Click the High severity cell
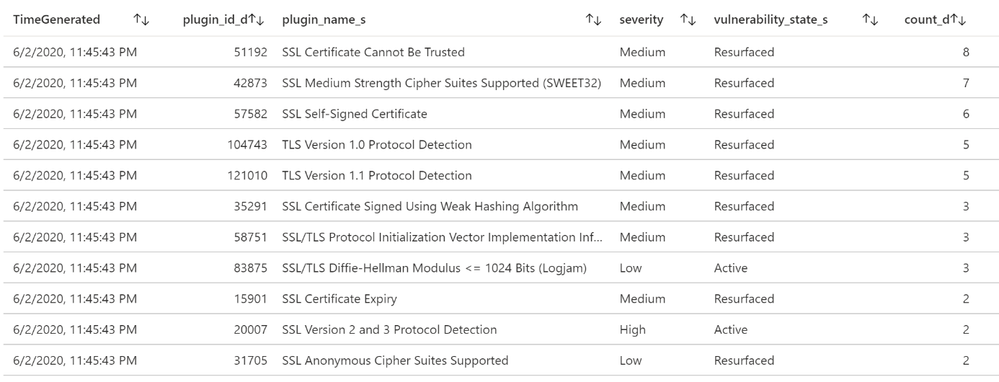 [632, 330]
